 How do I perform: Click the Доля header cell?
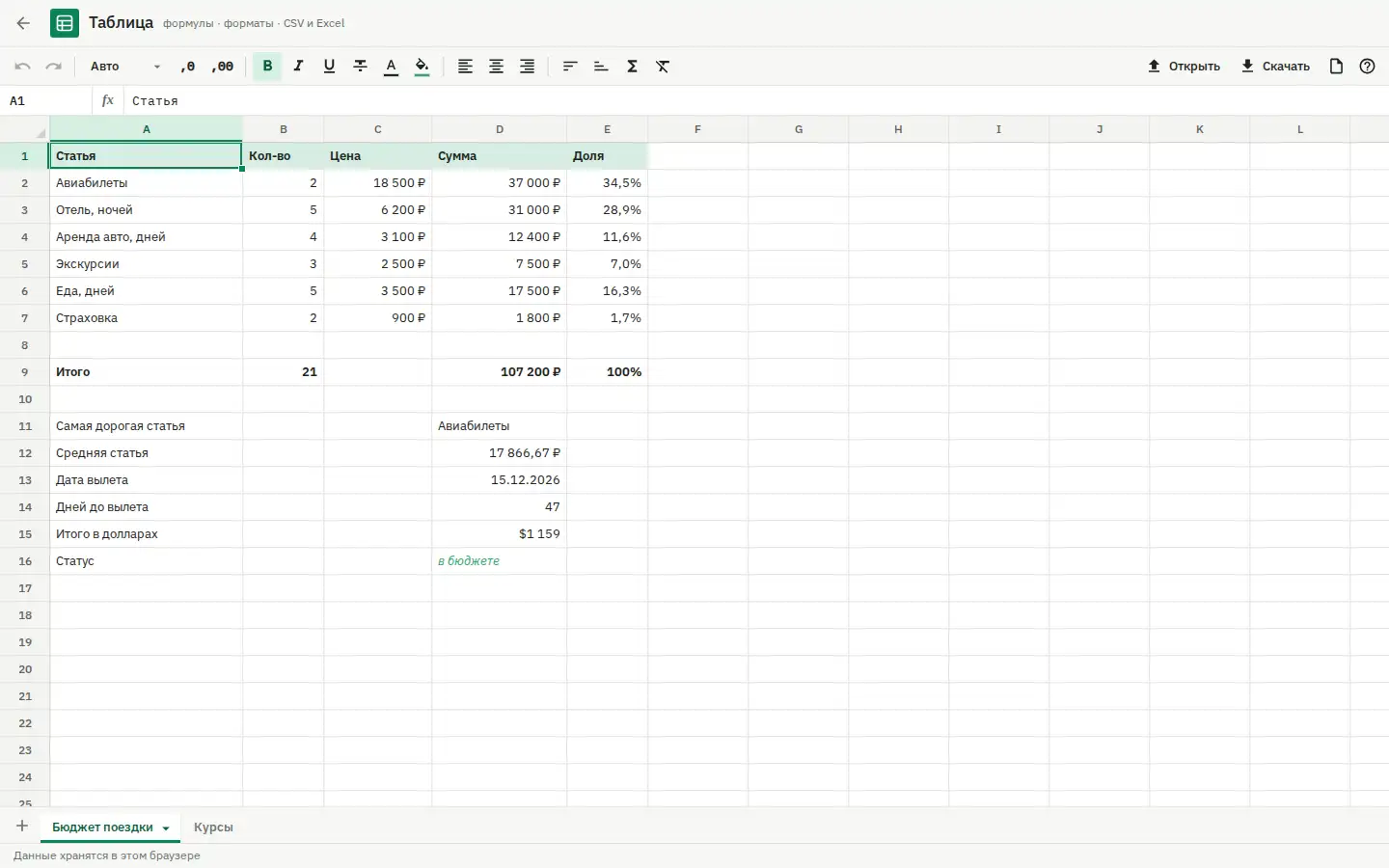tap(608, 156)
